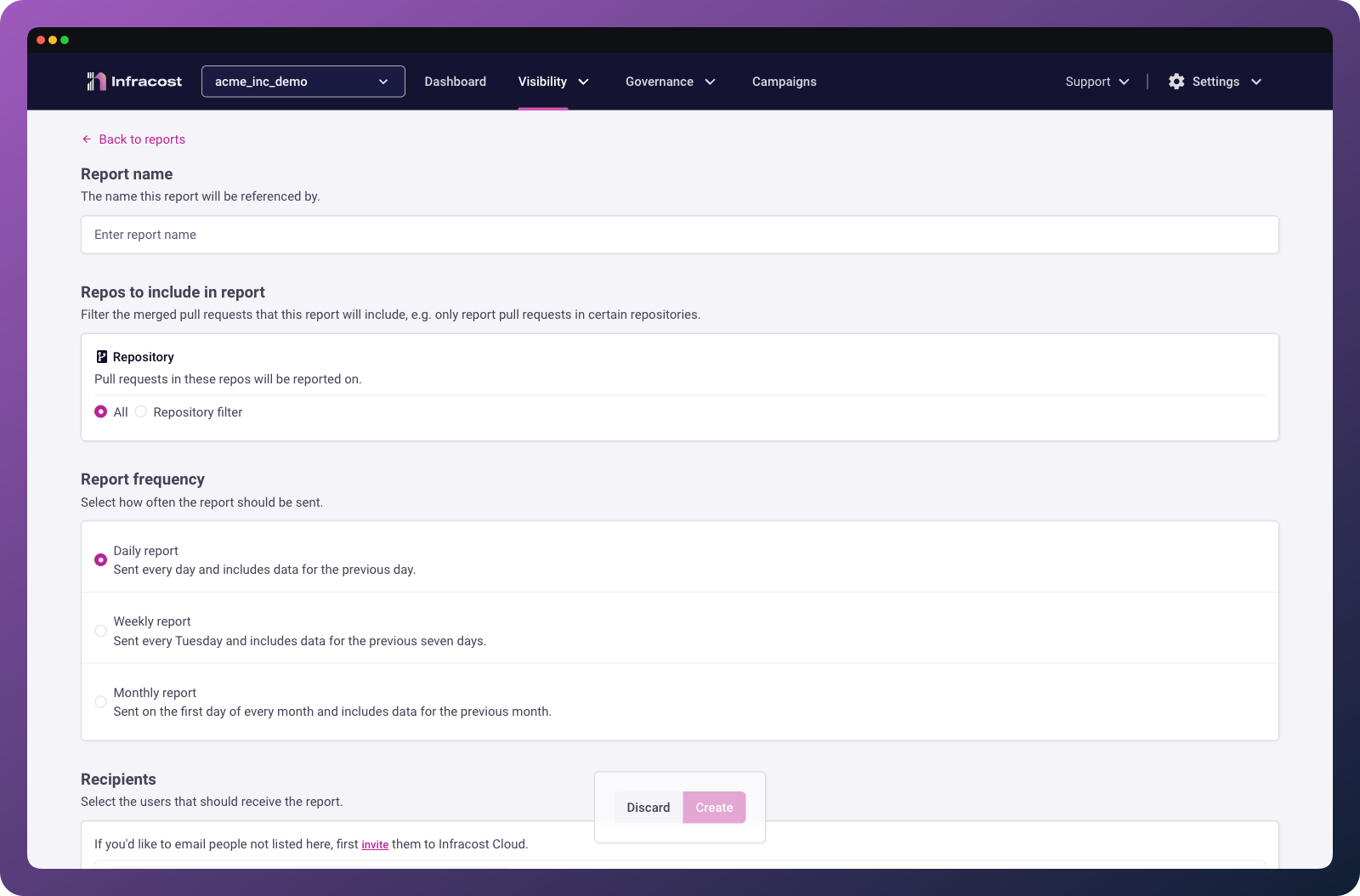Click the repository icon in the Repos card
The width and height of the screenshot is (1360, 896).
click(100, 356)
